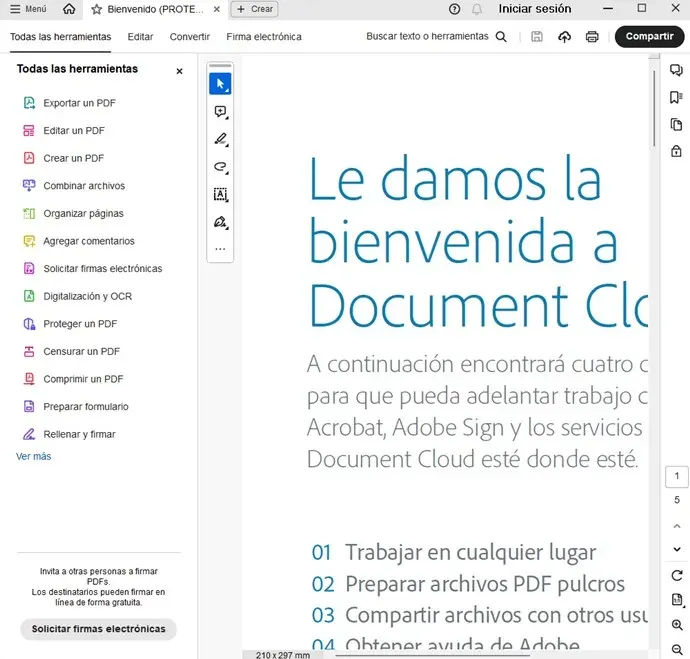Click Iniciar sesión

pos(535,9)
